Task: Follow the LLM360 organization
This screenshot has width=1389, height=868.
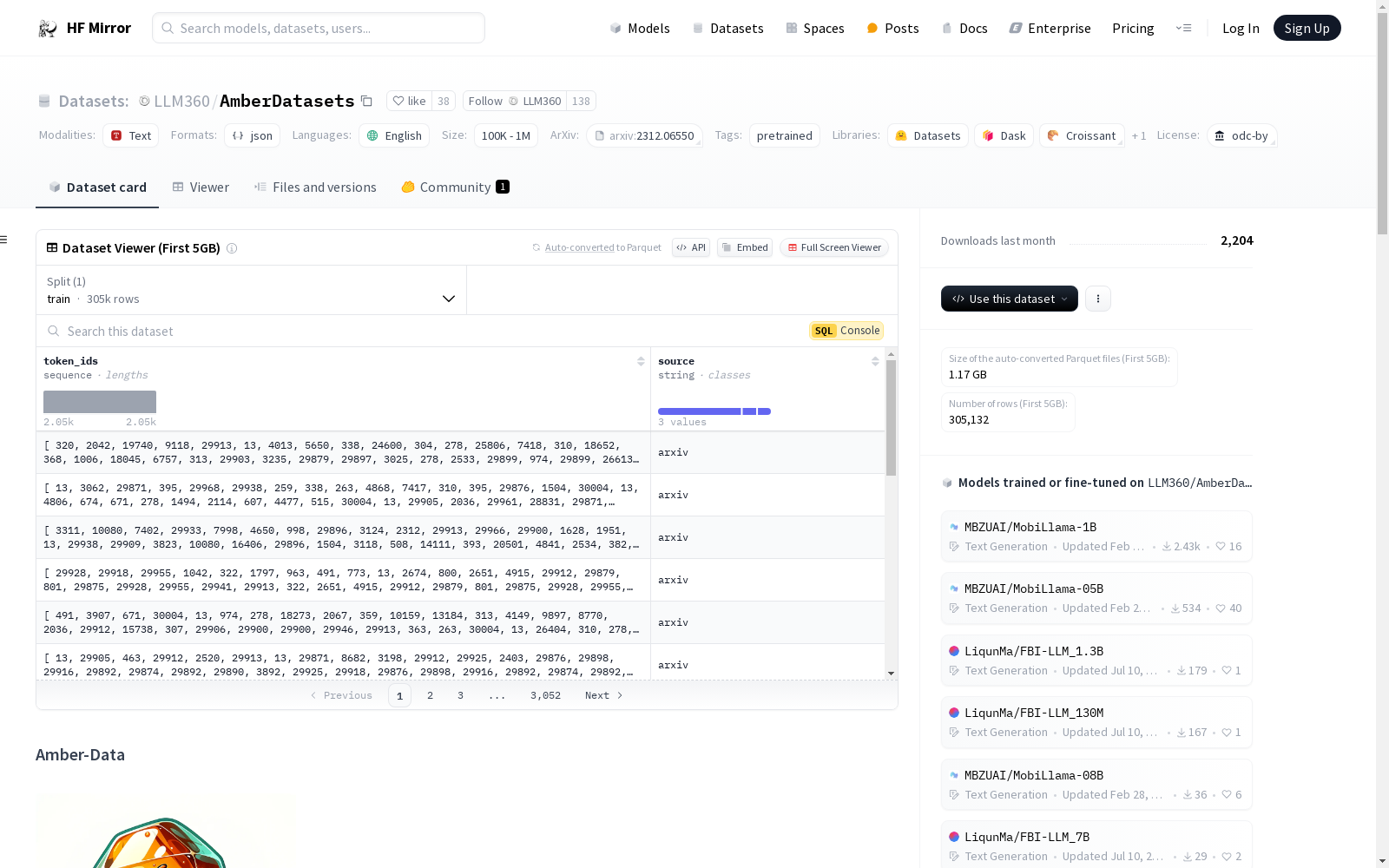Action: (515, 101)
